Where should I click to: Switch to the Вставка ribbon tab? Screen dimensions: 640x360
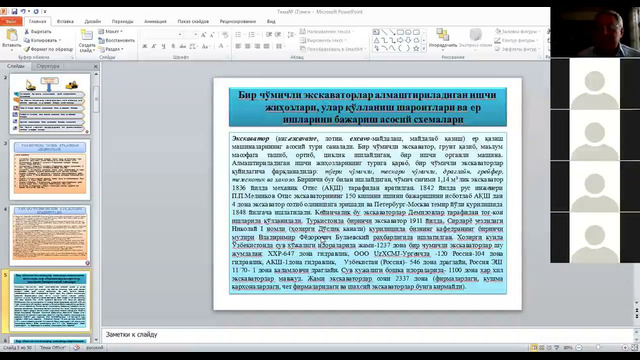pyautogui.click(x=65, y=21)
